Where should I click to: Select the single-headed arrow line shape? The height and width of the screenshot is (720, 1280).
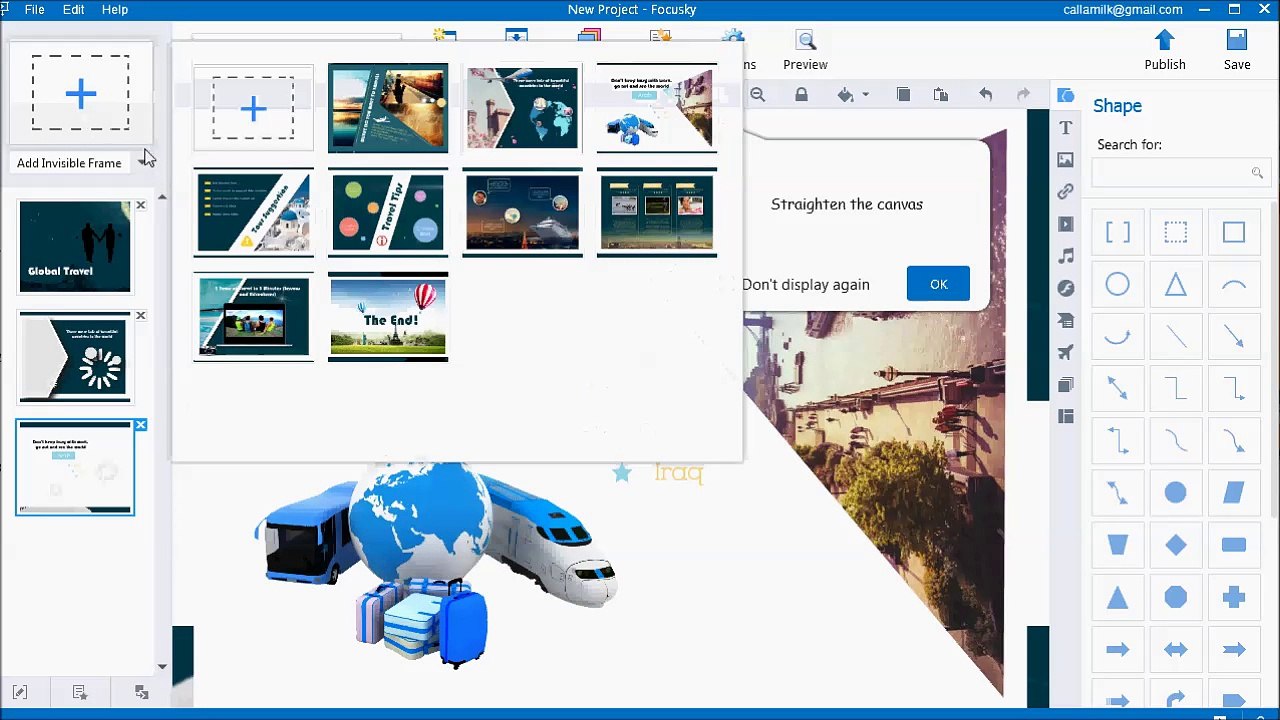pos(1234,337)
